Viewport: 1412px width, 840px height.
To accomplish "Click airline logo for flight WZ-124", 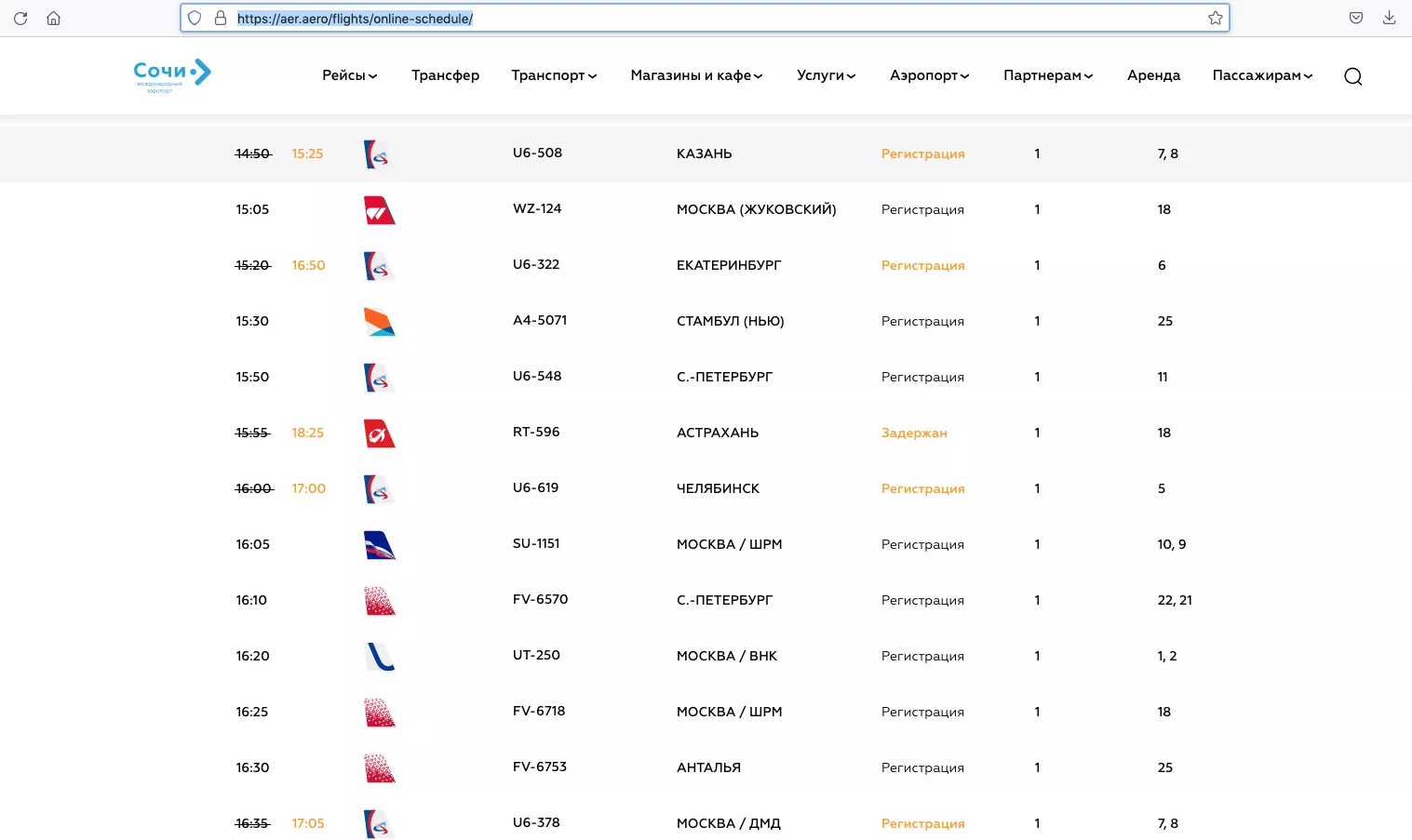I will pyautogui.click(x=379, y=210).
